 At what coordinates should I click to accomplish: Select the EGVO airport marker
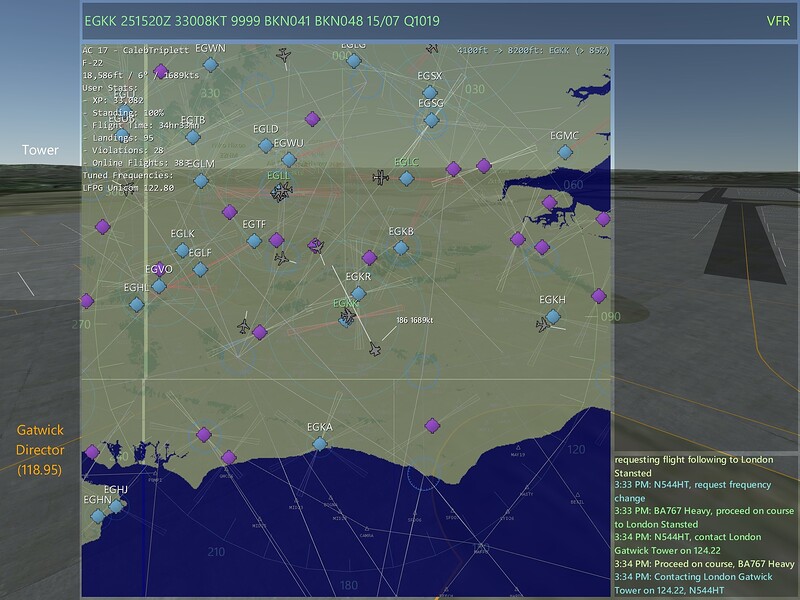click(159, 286)
